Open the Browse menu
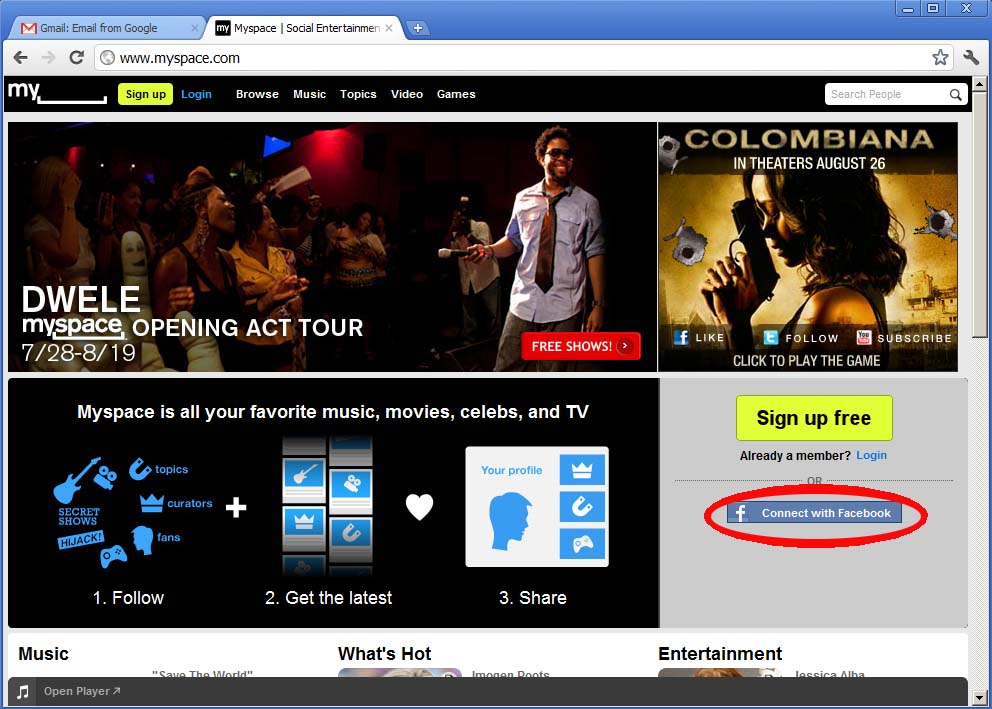Viewport: 992px width, 709px height. click(257, 94)
